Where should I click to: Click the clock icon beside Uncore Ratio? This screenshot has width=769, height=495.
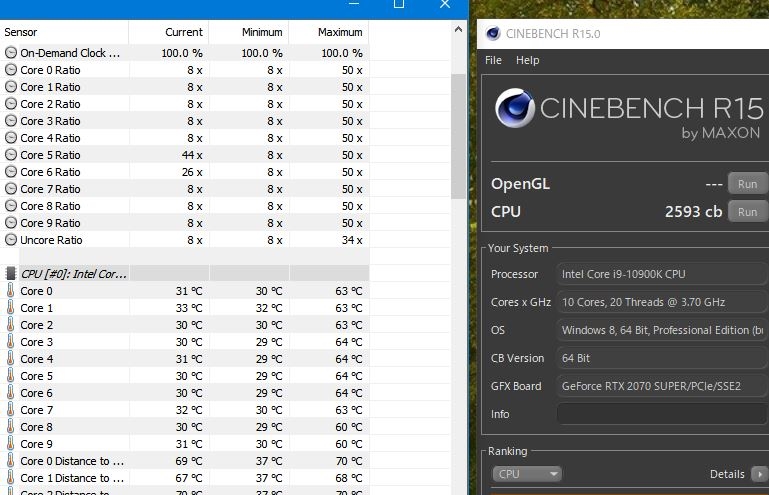11,240
